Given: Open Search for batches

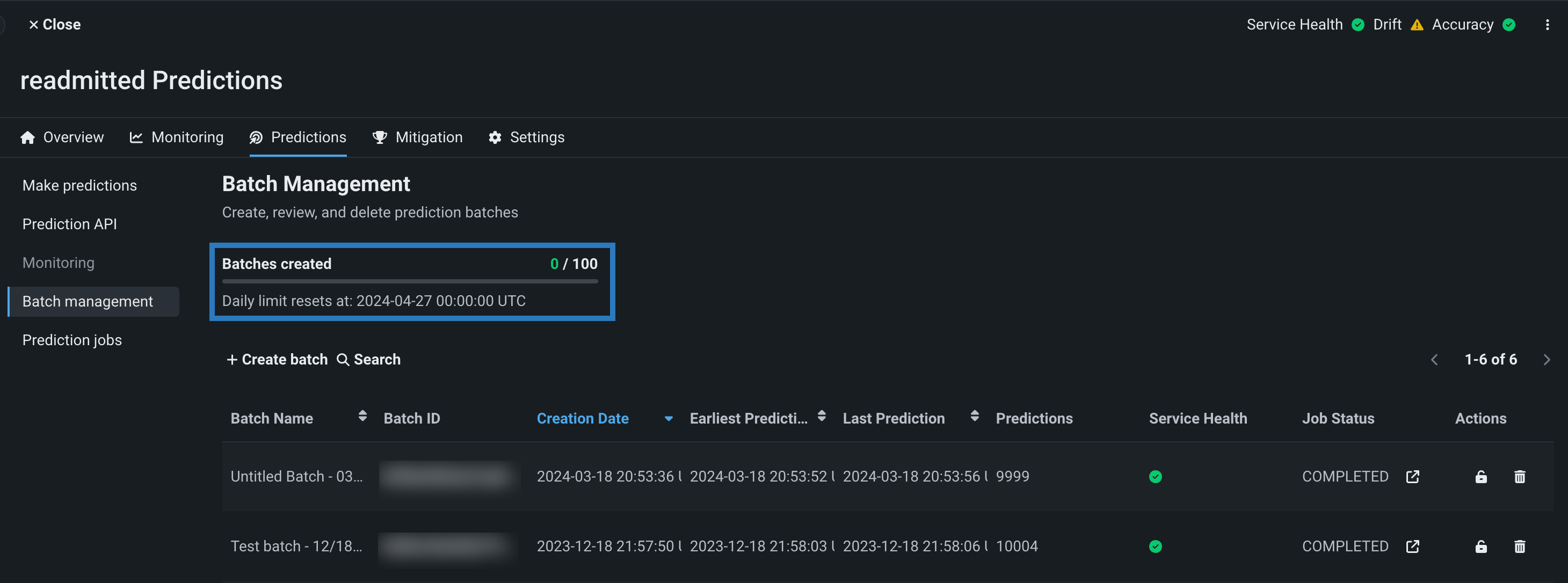Looking at the screenshot, I should (369, 360).
